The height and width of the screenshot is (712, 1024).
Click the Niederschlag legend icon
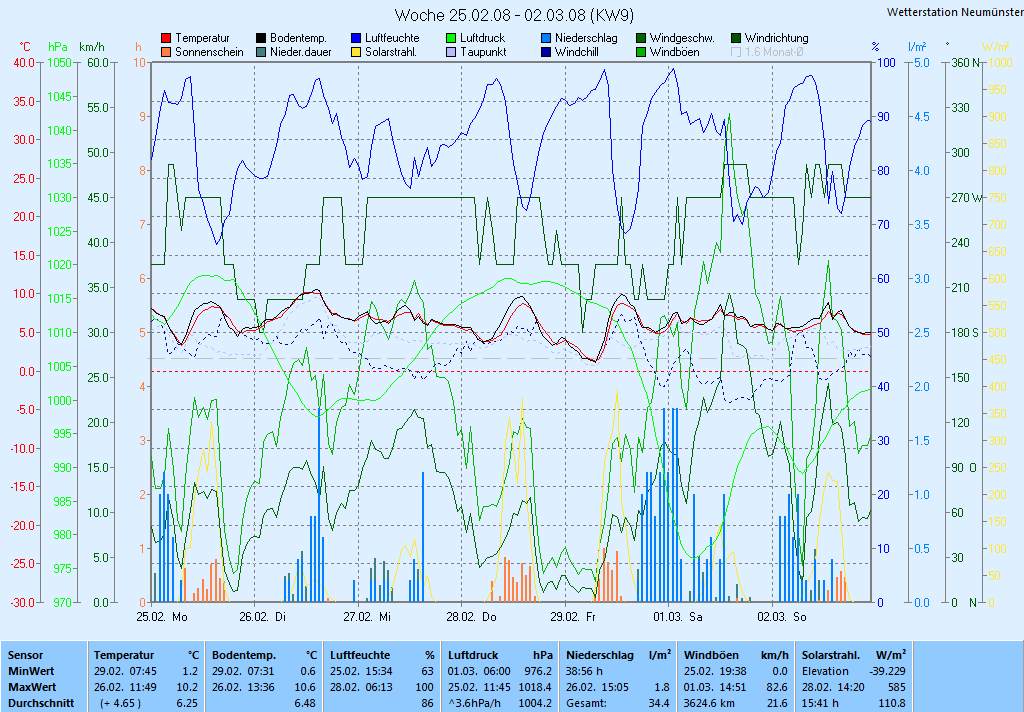[546, 38]
